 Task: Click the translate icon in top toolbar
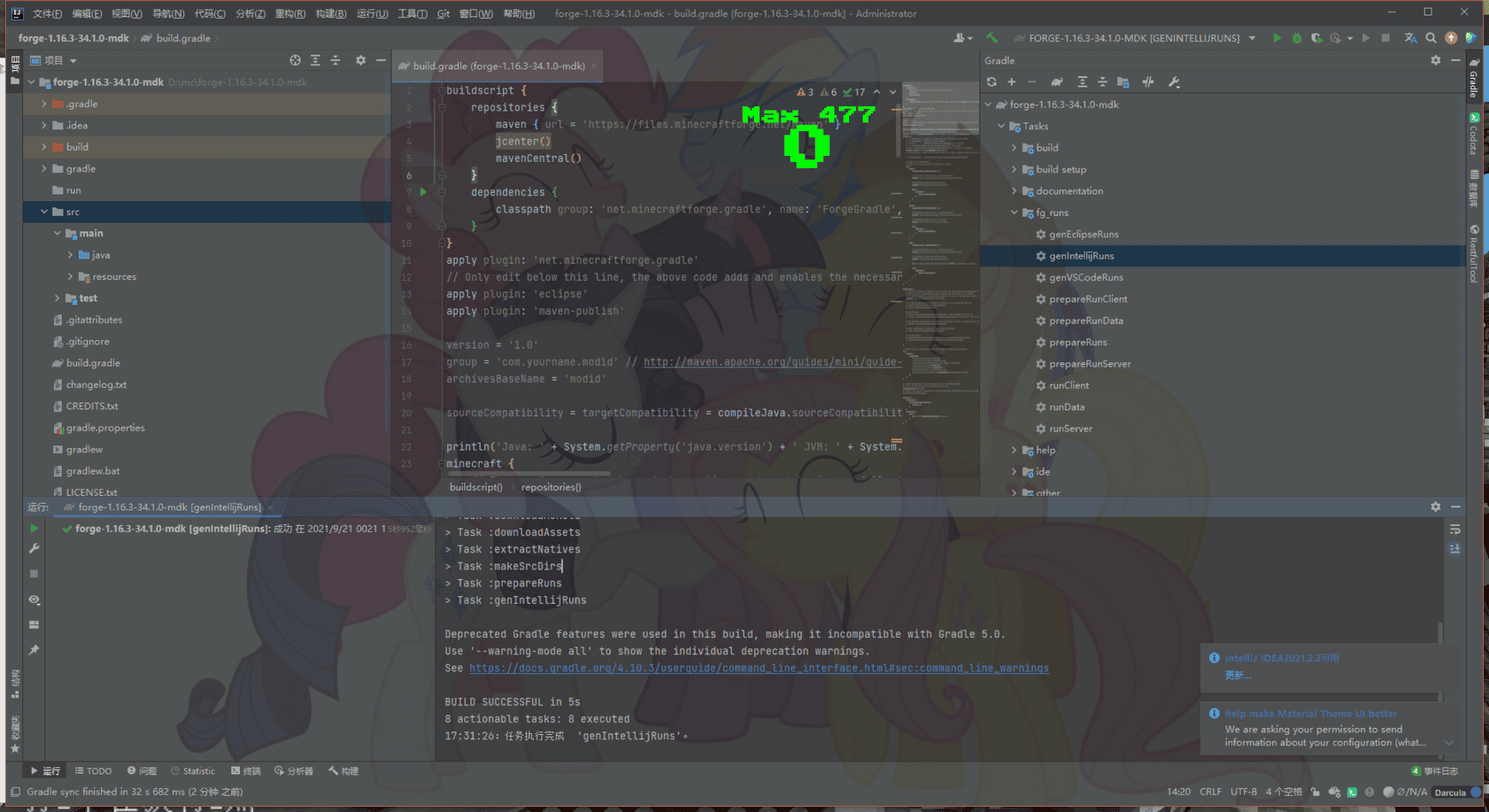[1410, 39]
